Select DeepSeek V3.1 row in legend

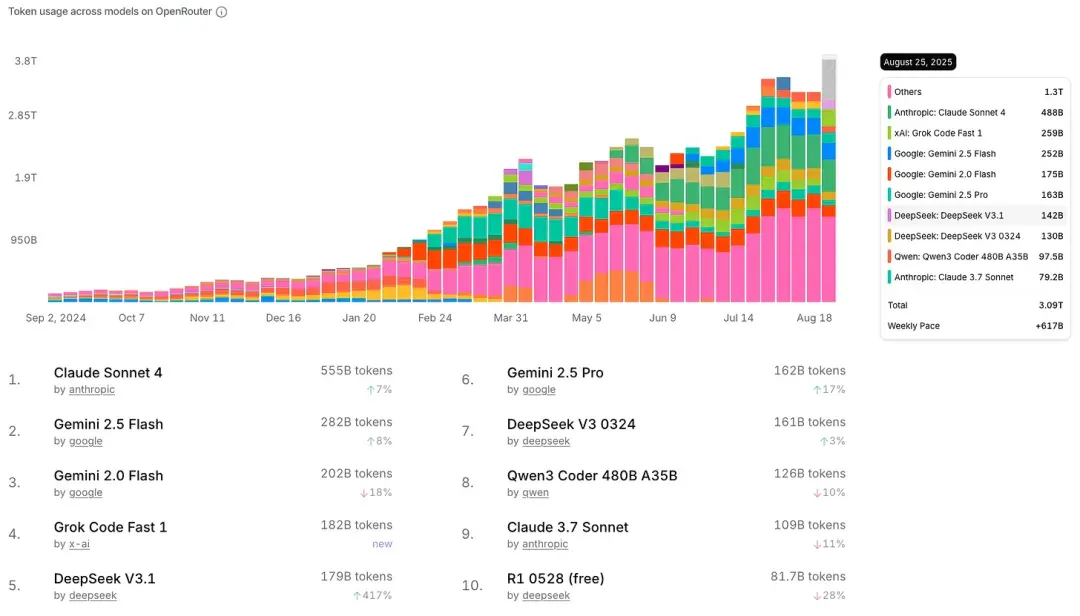pyautogui.click(x=975, y=216)
